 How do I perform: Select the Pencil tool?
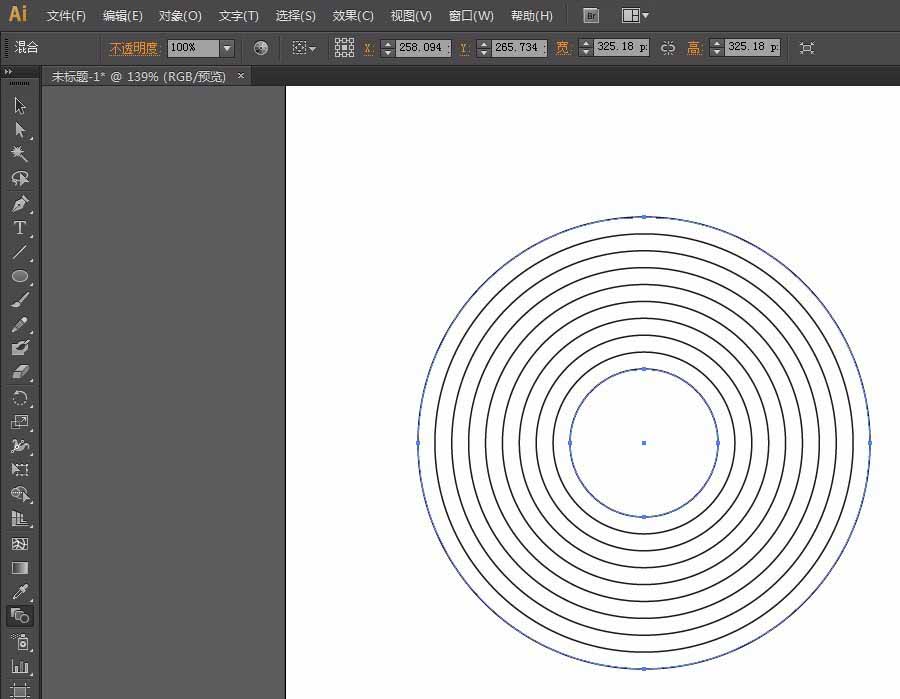tap(20, 324)
